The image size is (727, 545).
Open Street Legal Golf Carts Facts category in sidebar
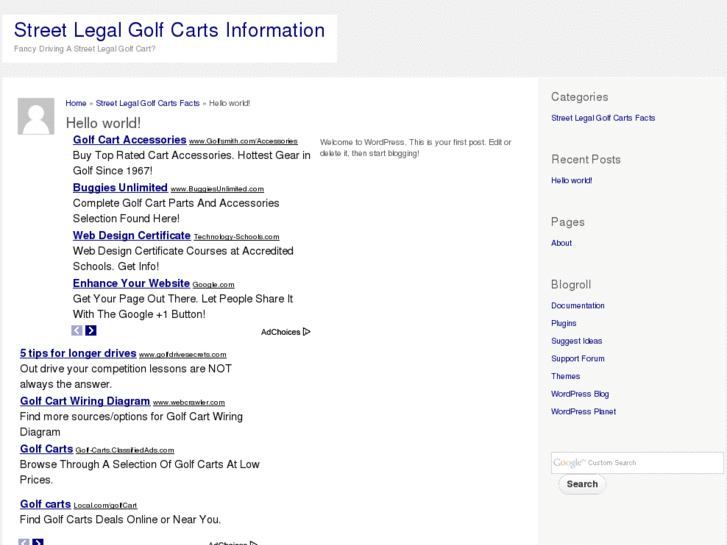click(x=603, y=118)
